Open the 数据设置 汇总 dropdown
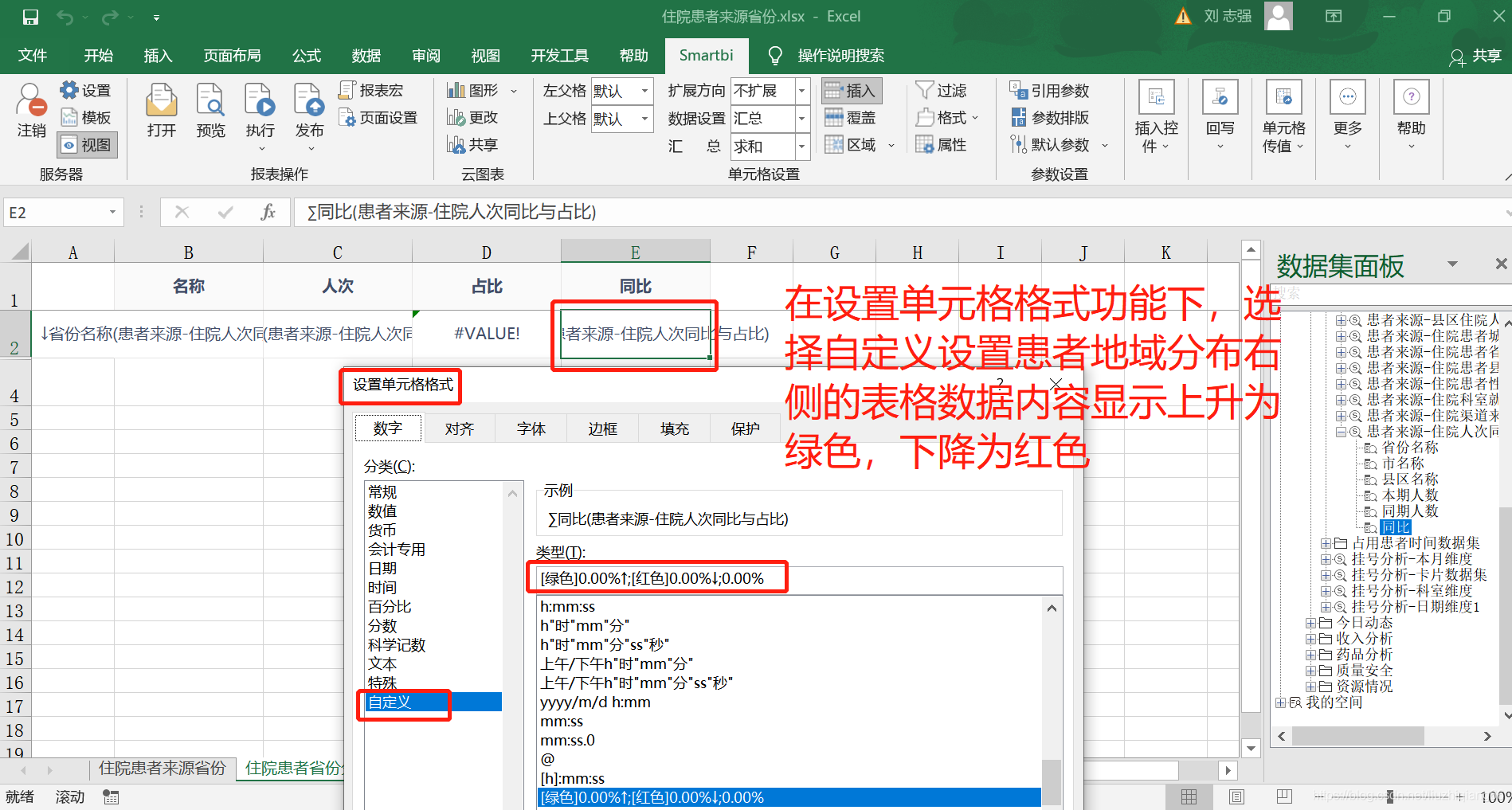Screen dimensions: 1512x810 click(802, 119)
